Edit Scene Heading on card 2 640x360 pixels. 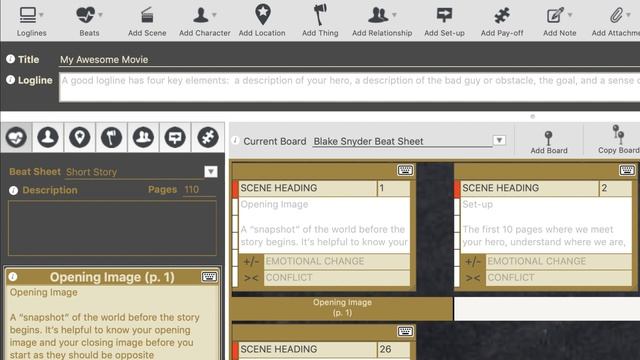[x=529, y=188]
